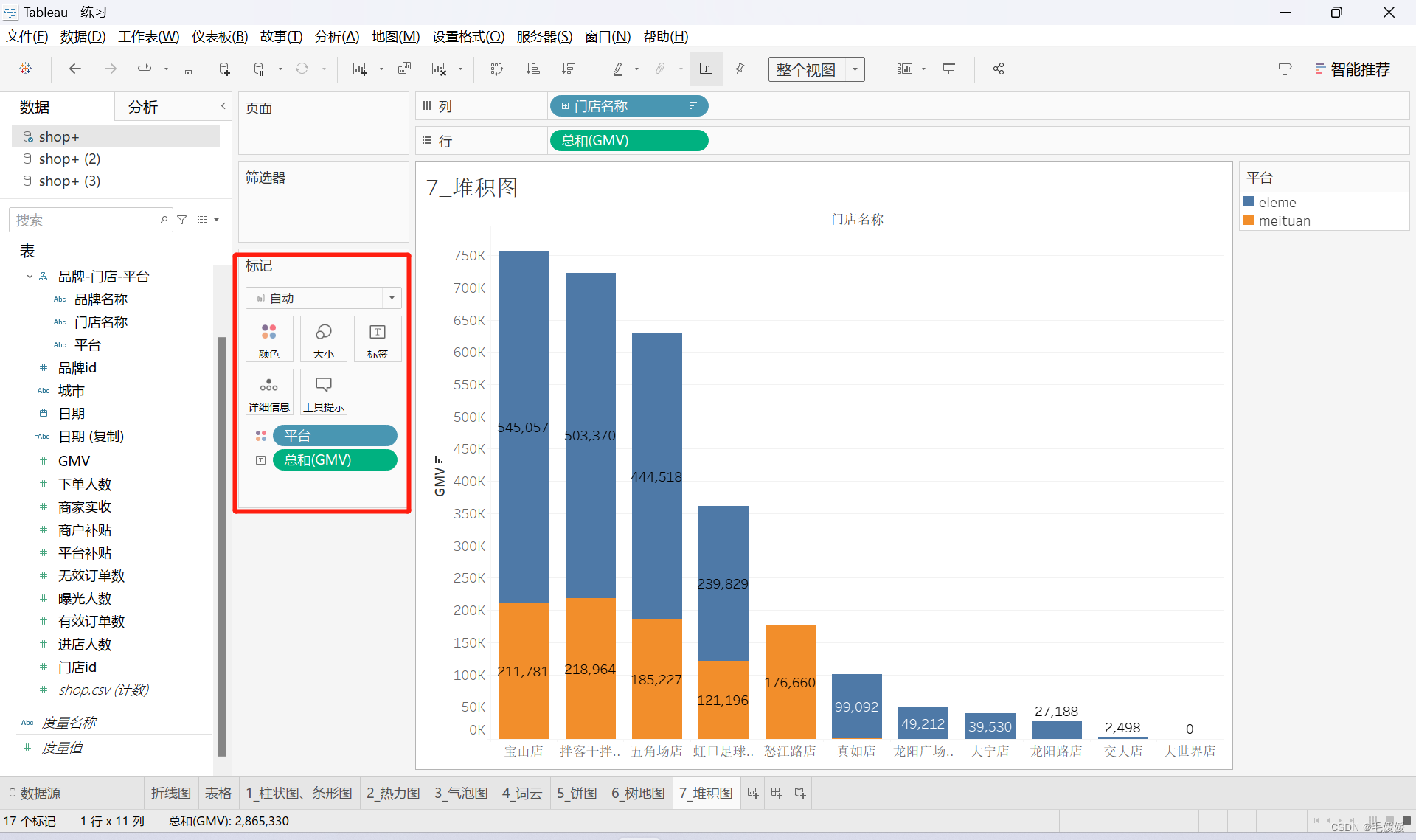Click the new dashboard tab icon
The height and width of the screenshot is (840, 1416).
coord(777,793)
